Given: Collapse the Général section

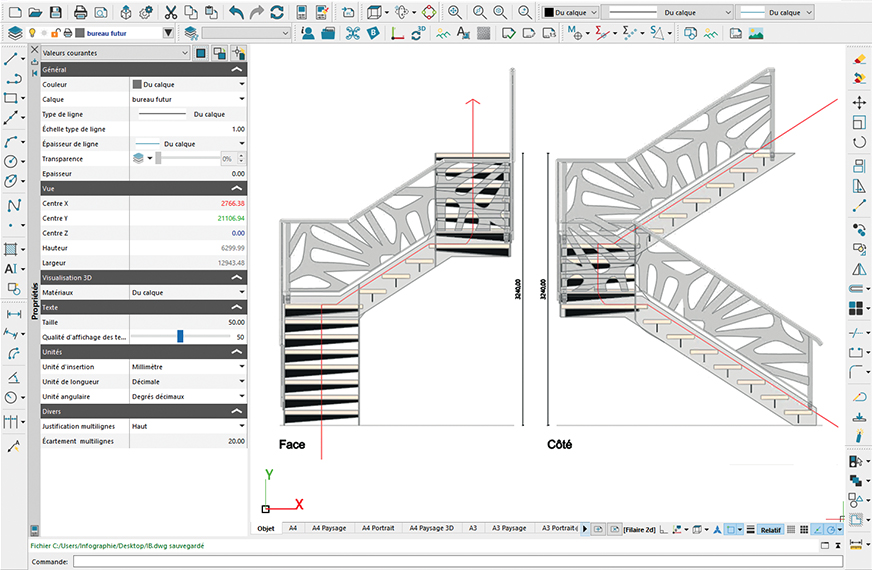Looking at the screenshot, I should point(236,71).
